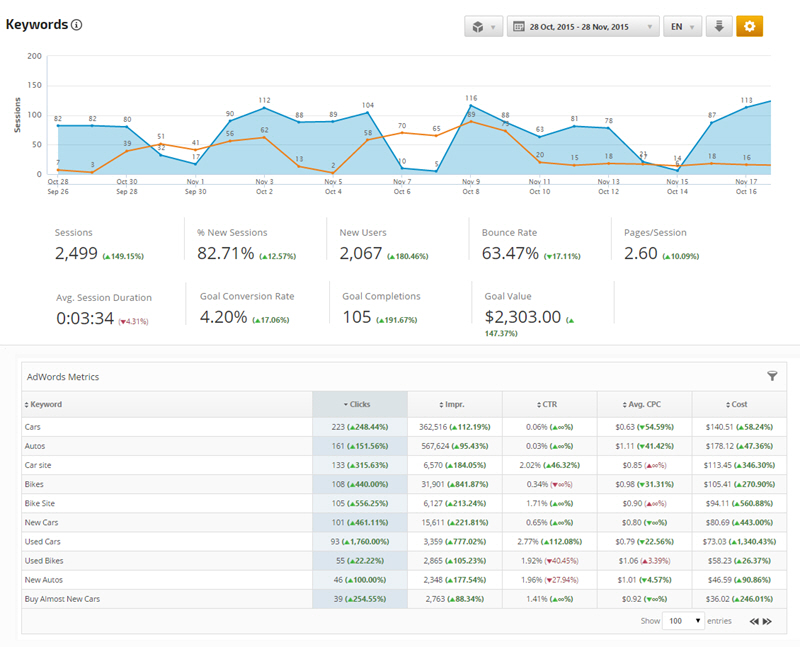Click the Used Cars keyword row

click(43, 542)
